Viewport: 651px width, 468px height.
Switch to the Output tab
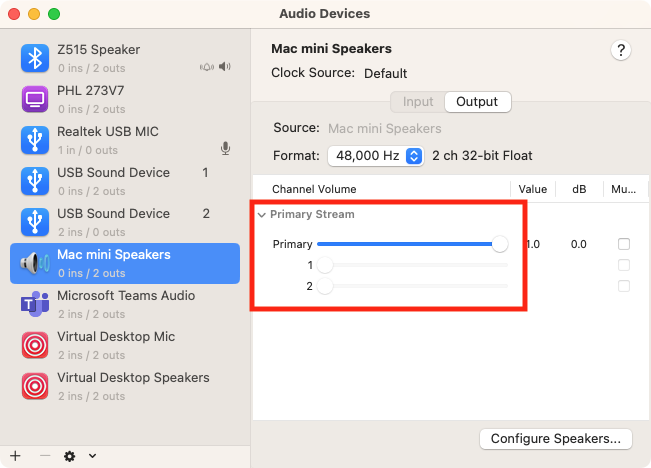tap(477, 102)
